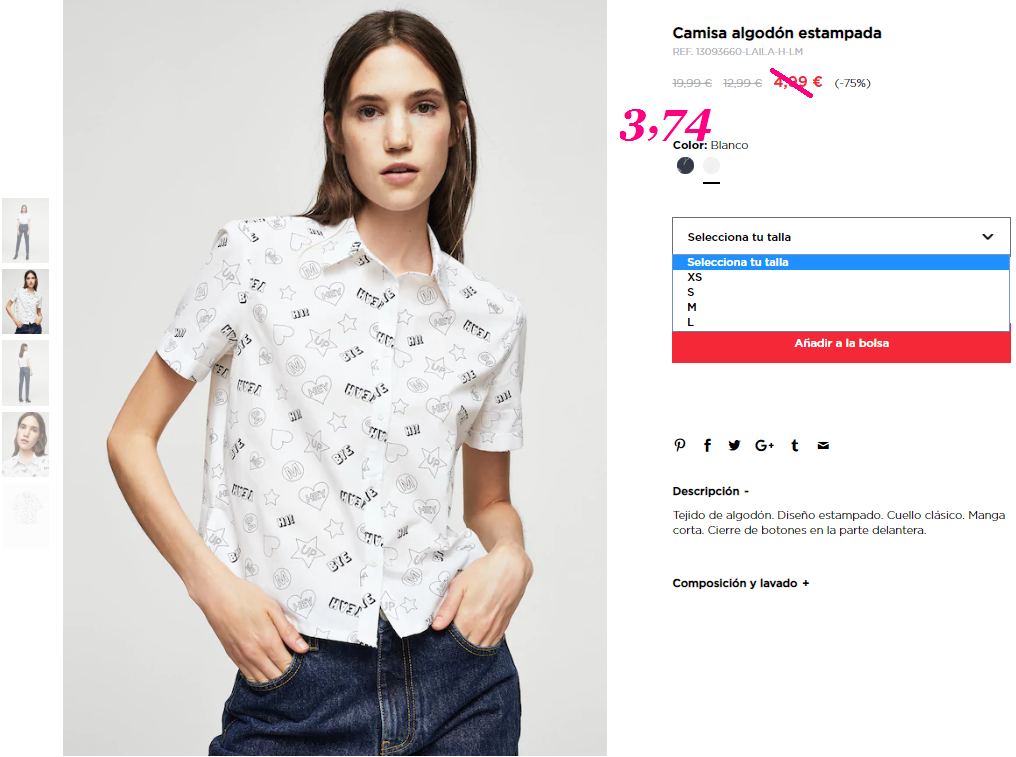The height and width of the screenshot is (757, 1016).
Task: Choose size L from the list
Action: (840, 322)
